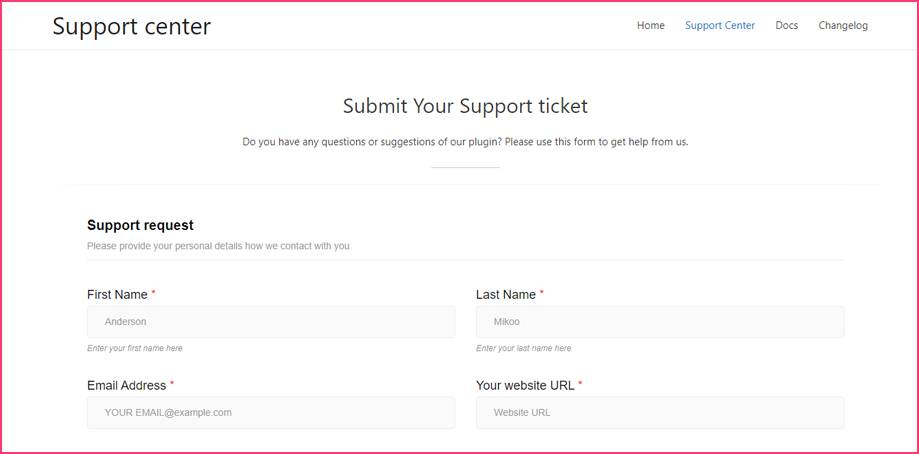Image resolution: width=919 pixels, height=454 pixels.
Task: Click the red asterisk beside First Name
Action: coord(154,294)
